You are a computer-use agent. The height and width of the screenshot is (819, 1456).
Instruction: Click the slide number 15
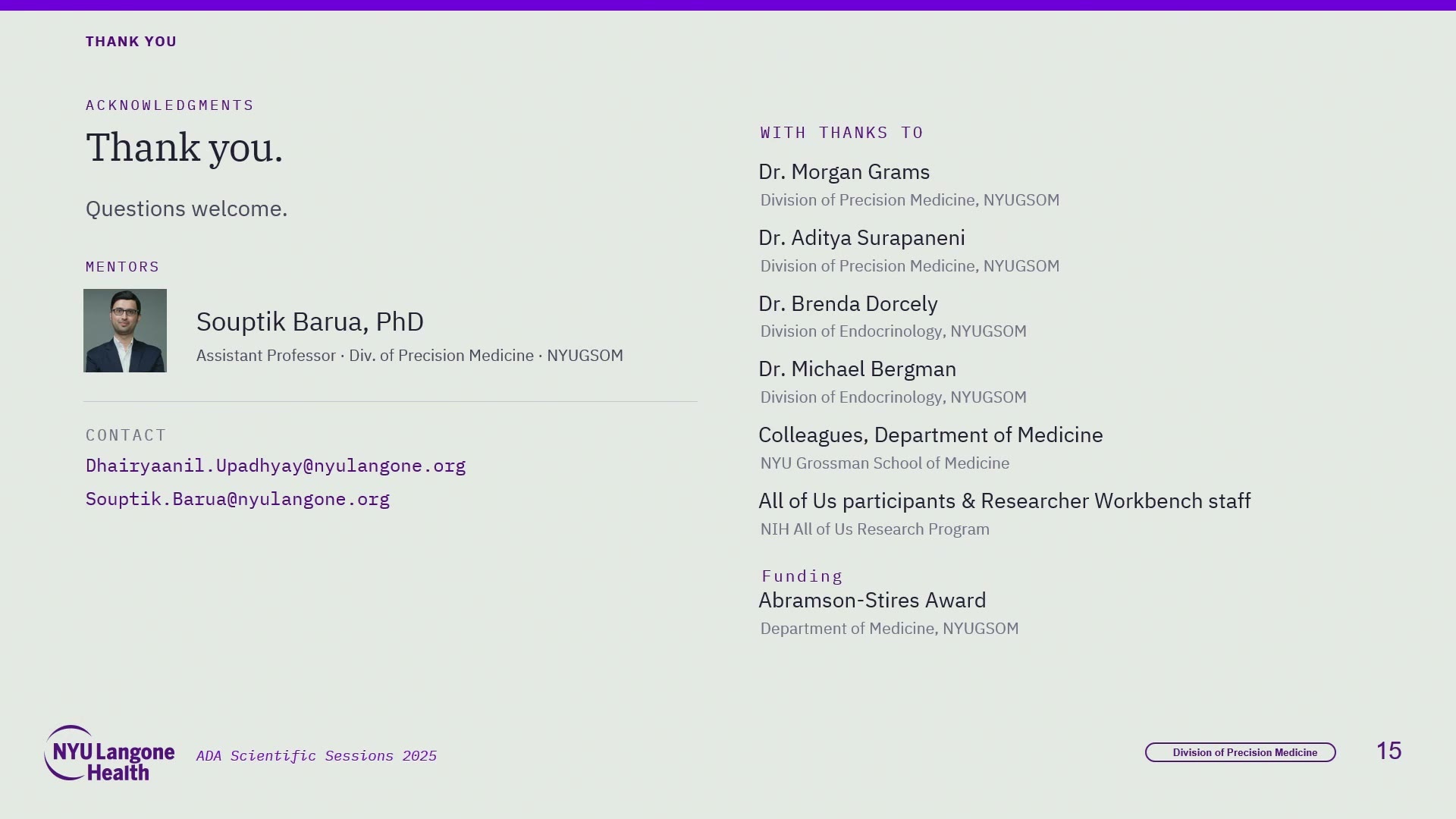pyautogui.click(x=1389, y=751)
